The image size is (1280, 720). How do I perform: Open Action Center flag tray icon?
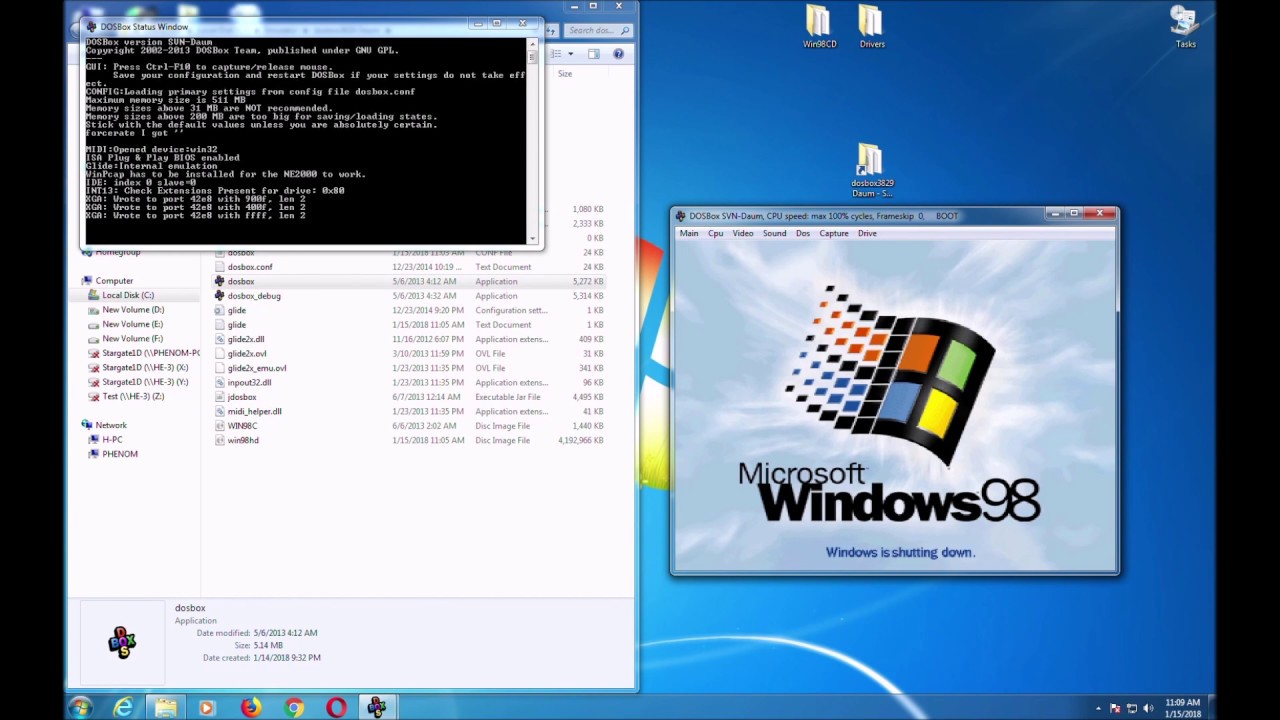(x=1116, y=709)
